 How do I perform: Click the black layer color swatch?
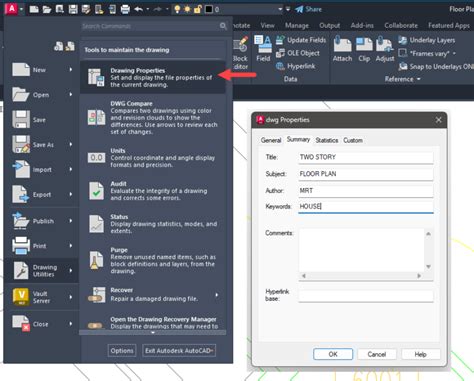pos(209,9)
